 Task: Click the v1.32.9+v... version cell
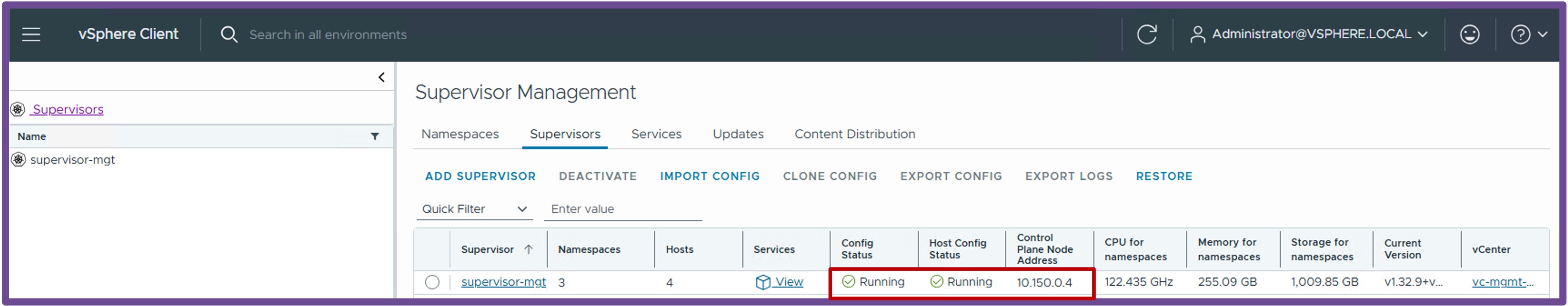(1414, 282)
